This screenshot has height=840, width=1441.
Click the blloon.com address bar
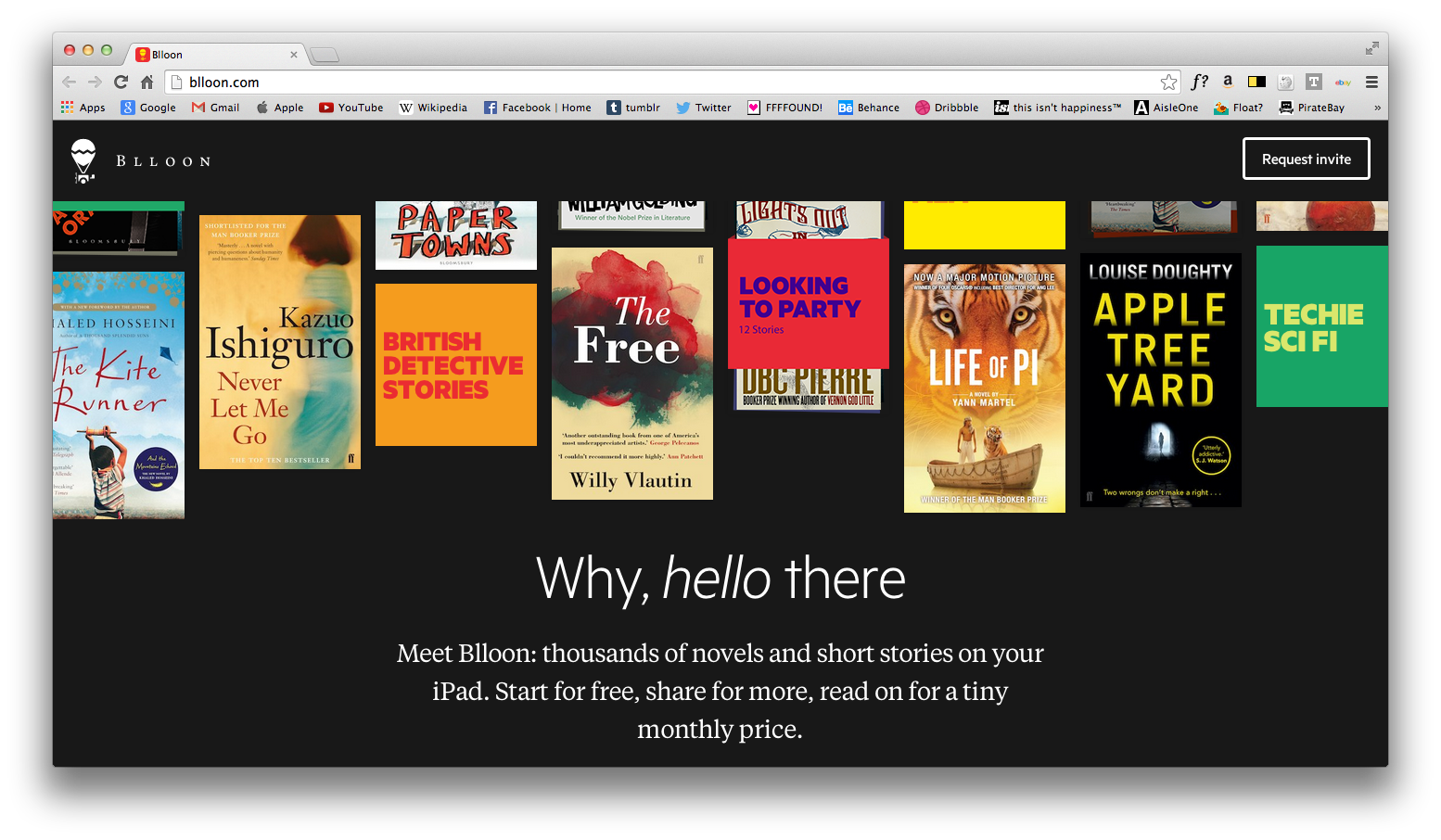pyautogui.click(x=649, y=82)
